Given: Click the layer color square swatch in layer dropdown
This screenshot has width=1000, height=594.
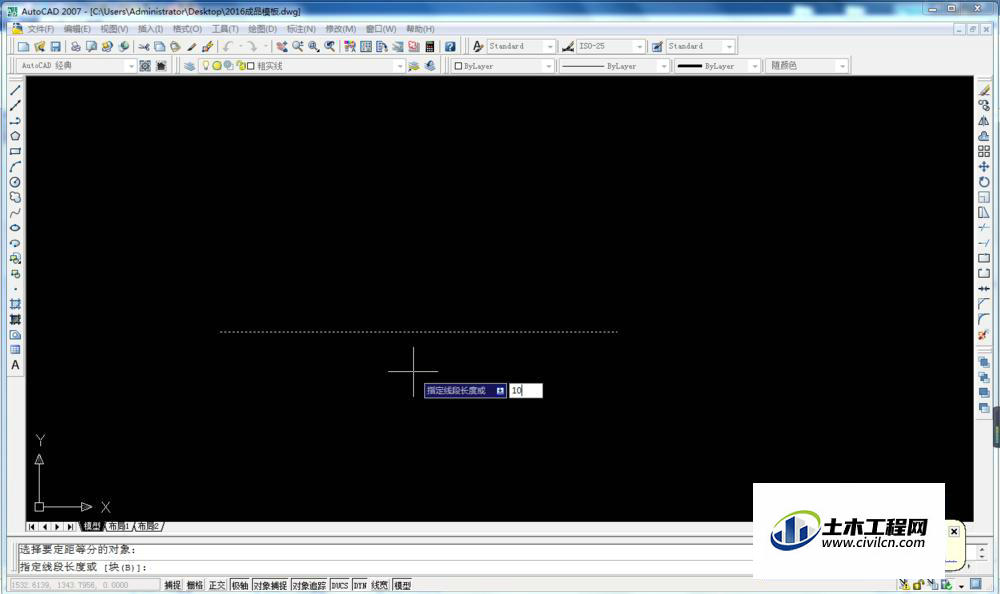Looking at the screenshot, I should point(251,66).
